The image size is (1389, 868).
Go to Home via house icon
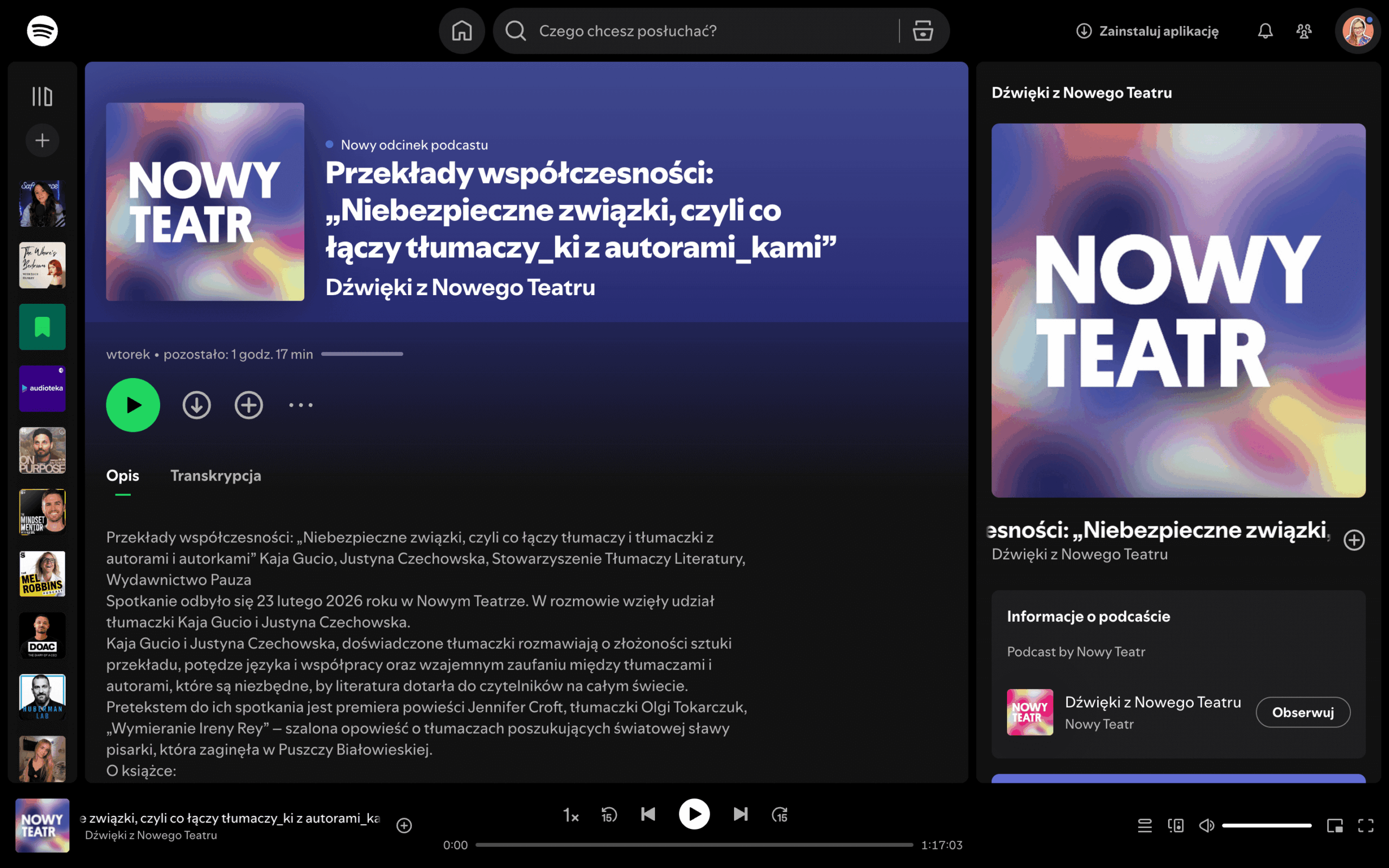pyautogui.click(x=462, y=31)
